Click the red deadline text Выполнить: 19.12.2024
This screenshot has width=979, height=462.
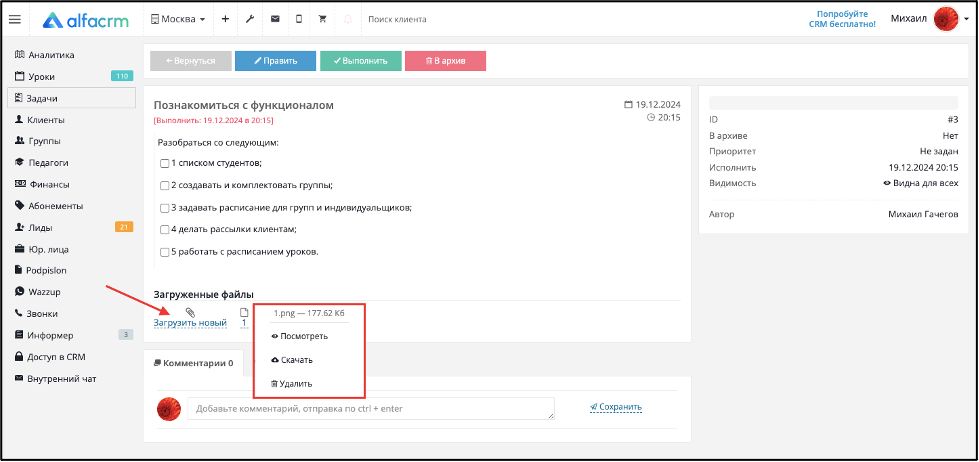(213, 120)
